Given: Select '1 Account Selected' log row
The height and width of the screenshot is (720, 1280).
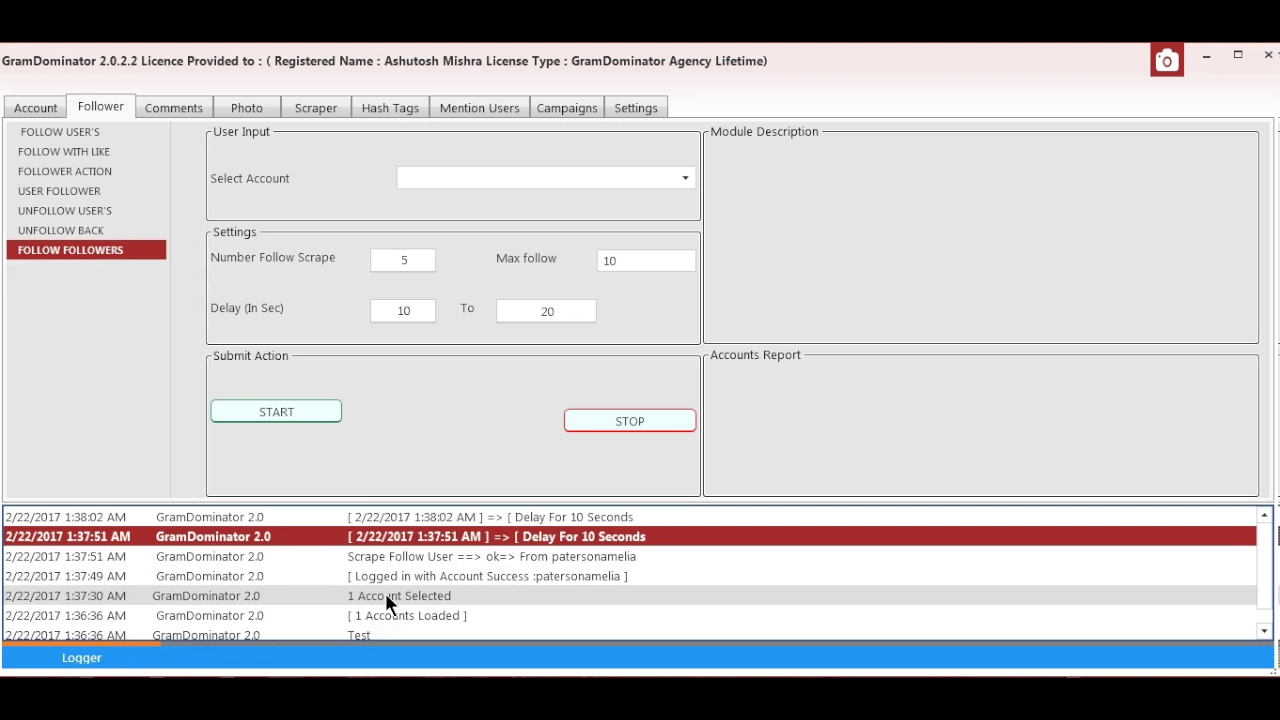Looking at the screenshot, I should (x=629, y=596).
